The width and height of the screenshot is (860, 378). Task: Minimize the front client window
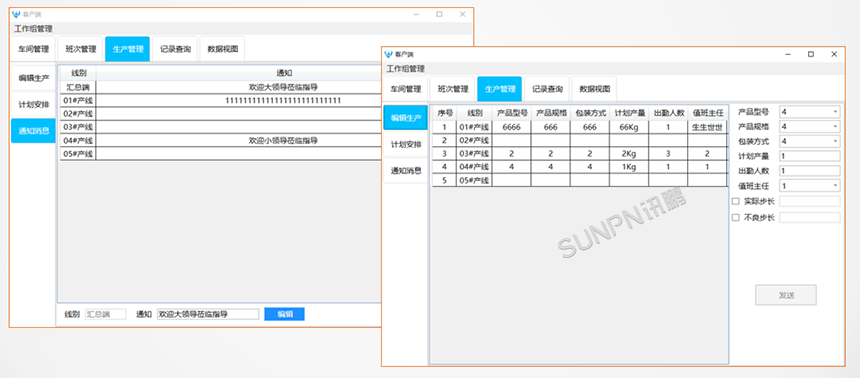click(788, 54)
